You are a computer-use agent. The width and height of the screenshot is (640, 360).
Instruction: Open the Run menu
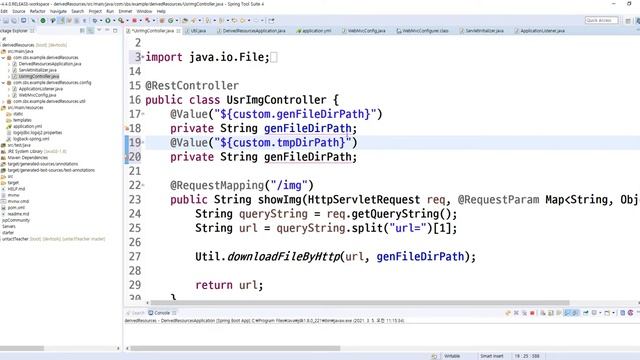(x=110, y=11)
